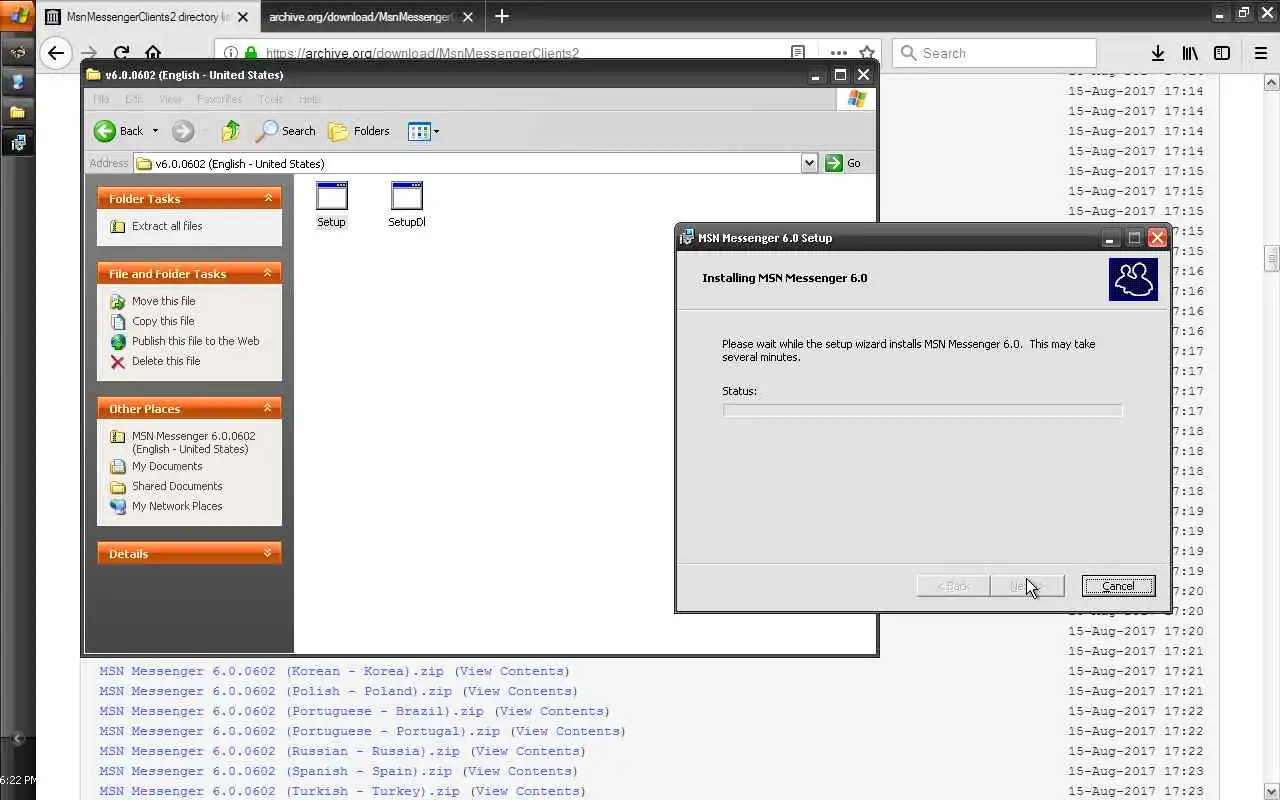Reload the archive.org page
The width and height of the screenshot is (1280, 800).
pos(121,53)
